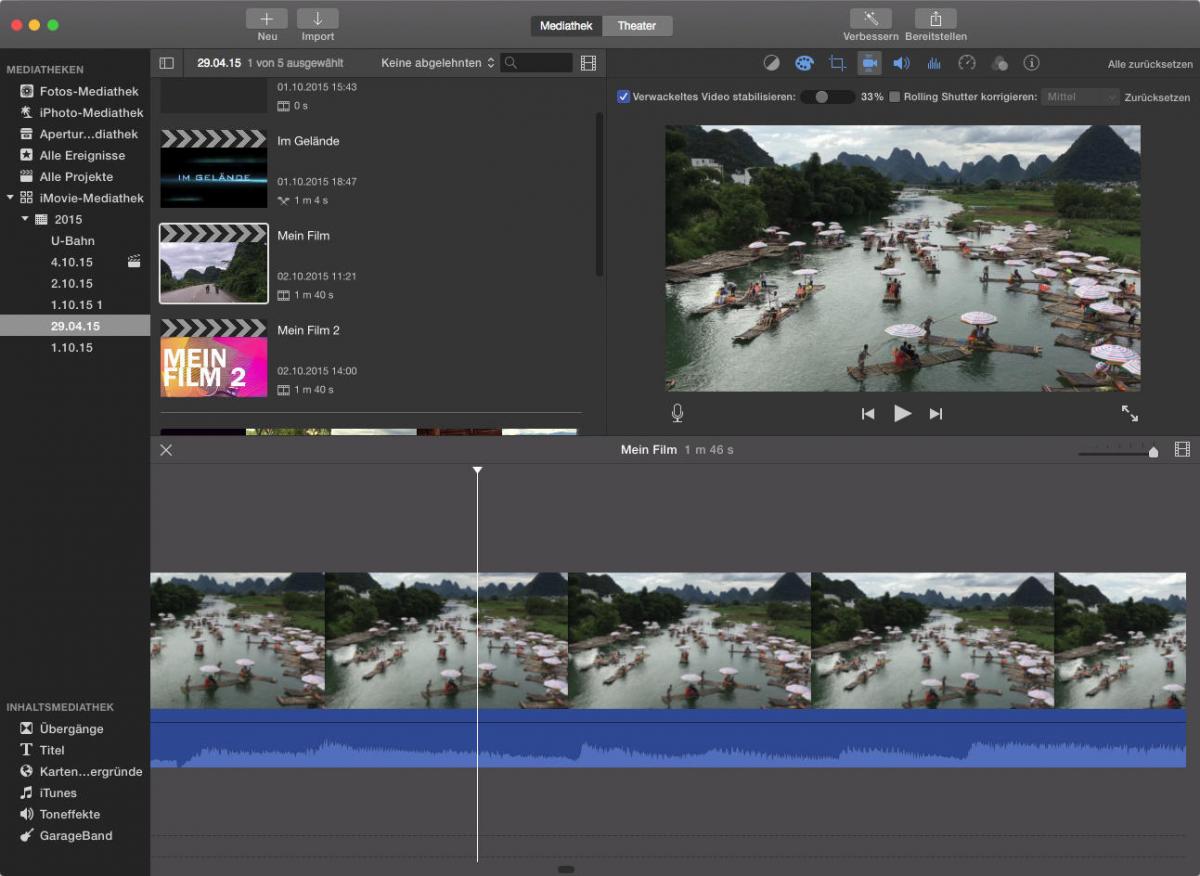Open the Keine abgelehnten filter dropdown
The width and height of the screenshot is (1200, 876).
tap(438, 63)
